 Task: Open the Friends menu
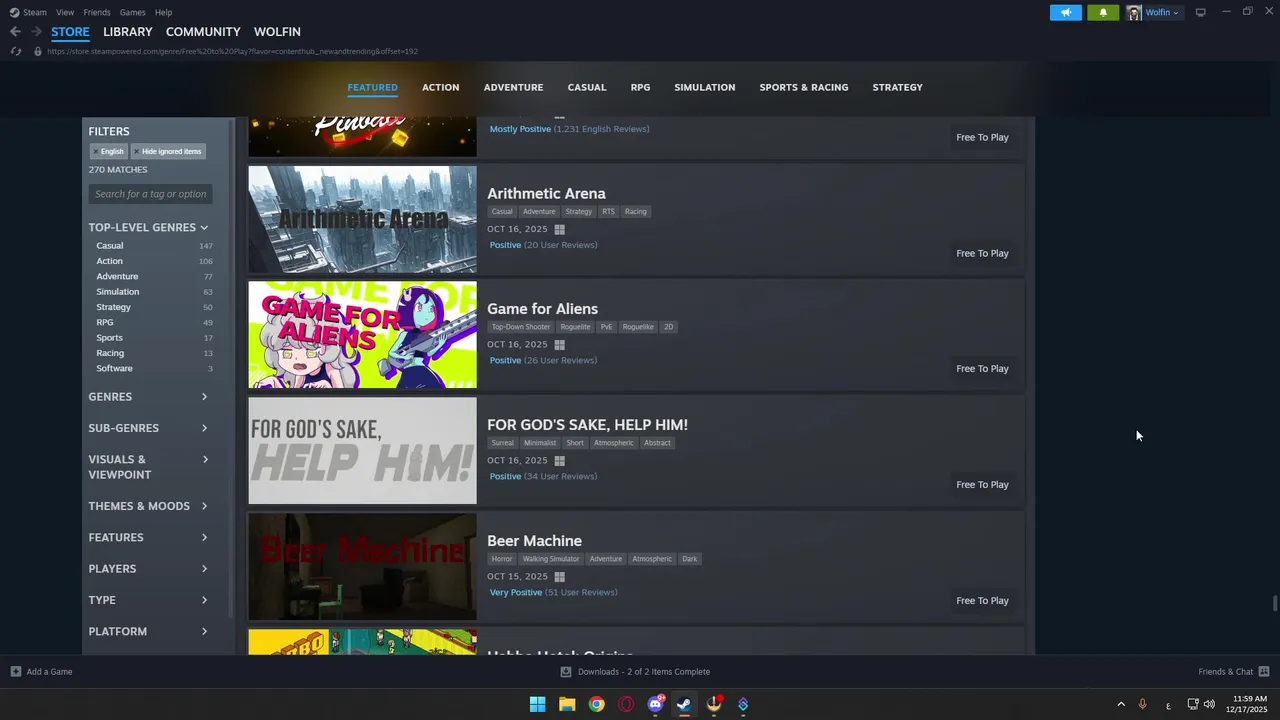coord(97,12)
